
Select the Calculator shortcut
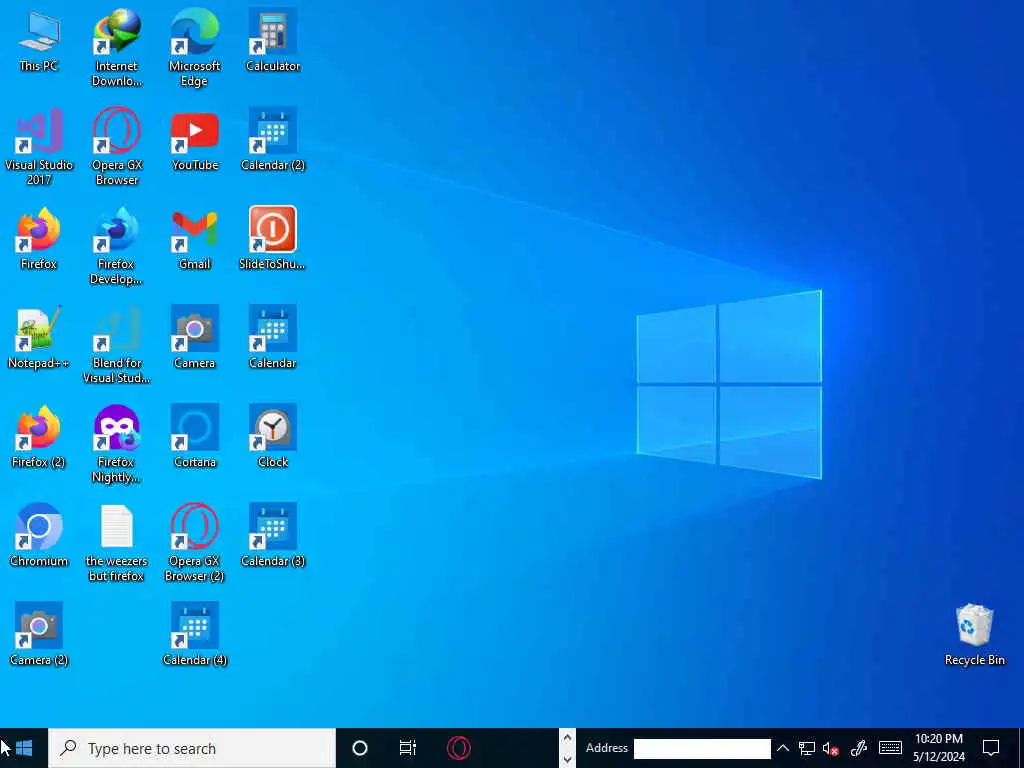[x=273, y=40]
